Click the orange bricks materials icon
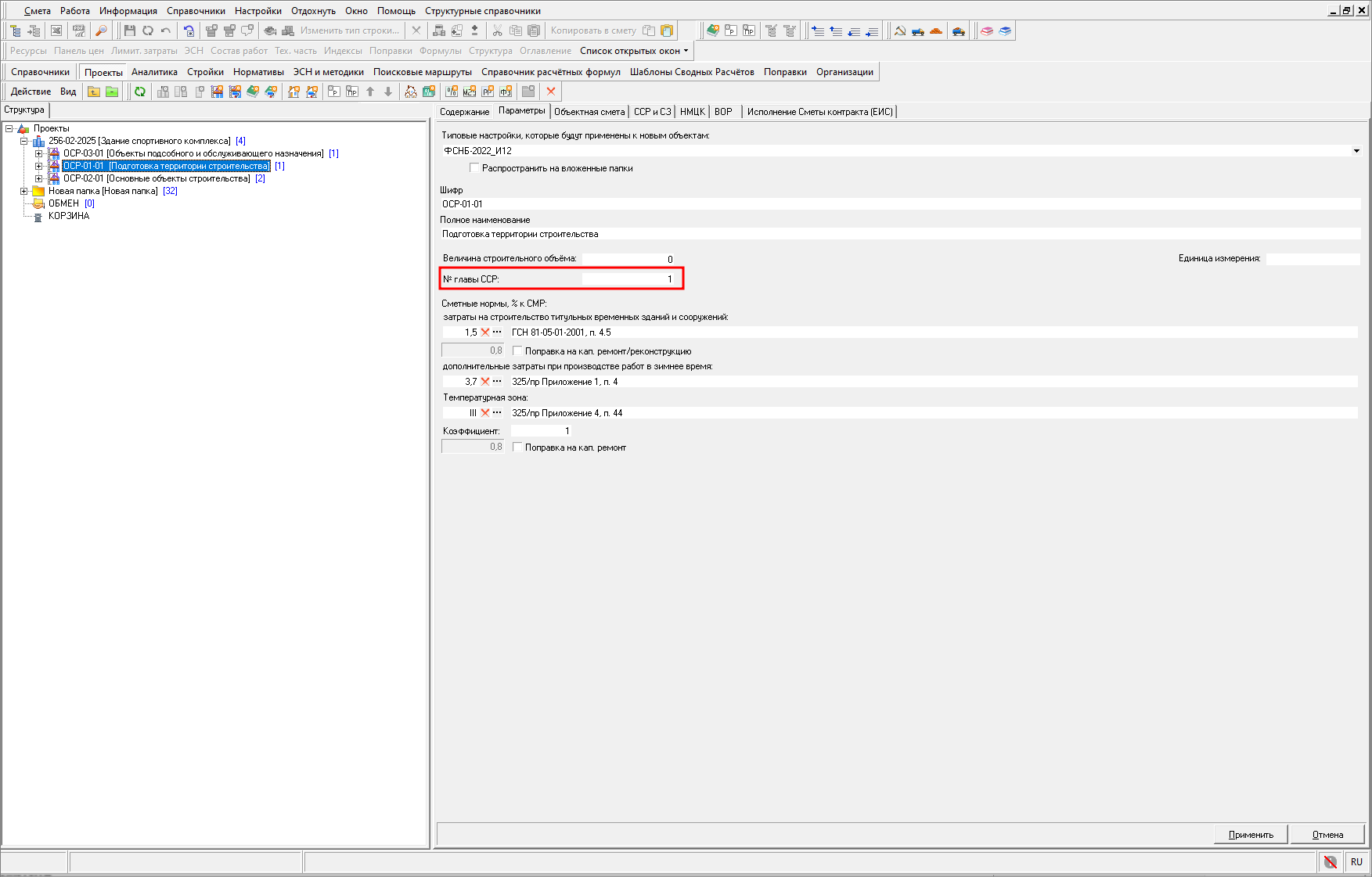The image size is (1372, 877). [936, 31]
